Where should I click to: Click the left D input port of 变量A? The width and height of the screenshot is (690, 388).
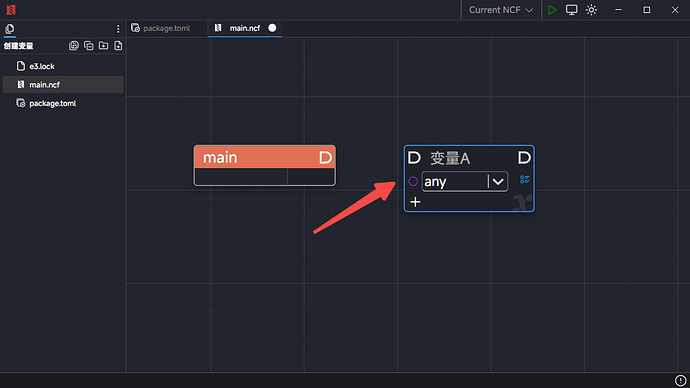point(414,157)
